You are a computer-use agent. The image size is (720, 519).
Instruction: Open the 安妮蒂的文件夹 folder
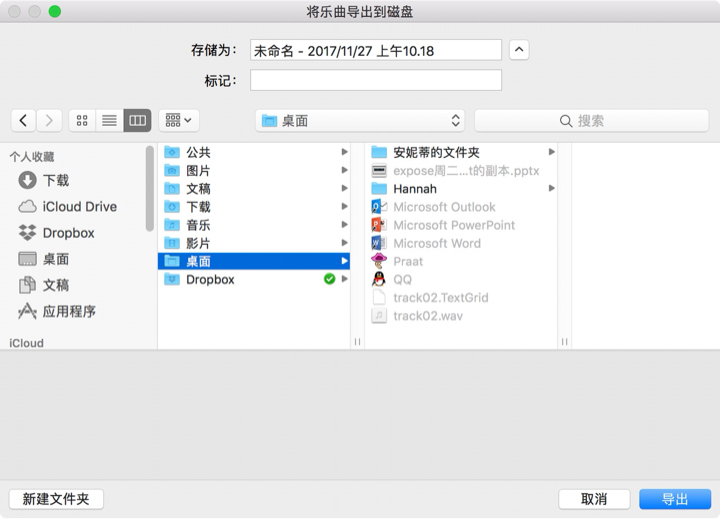point(461,152)
